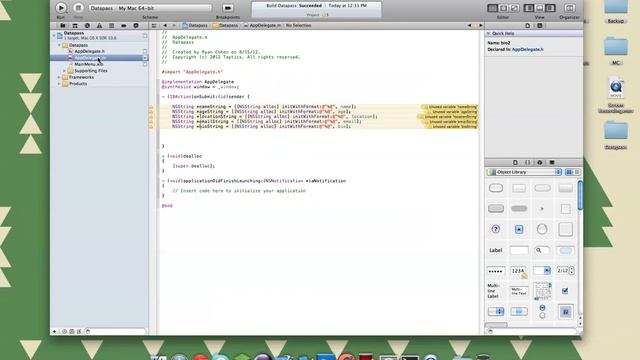
Task: Select the Check Box object in library
Action: [x=565, y=291]
